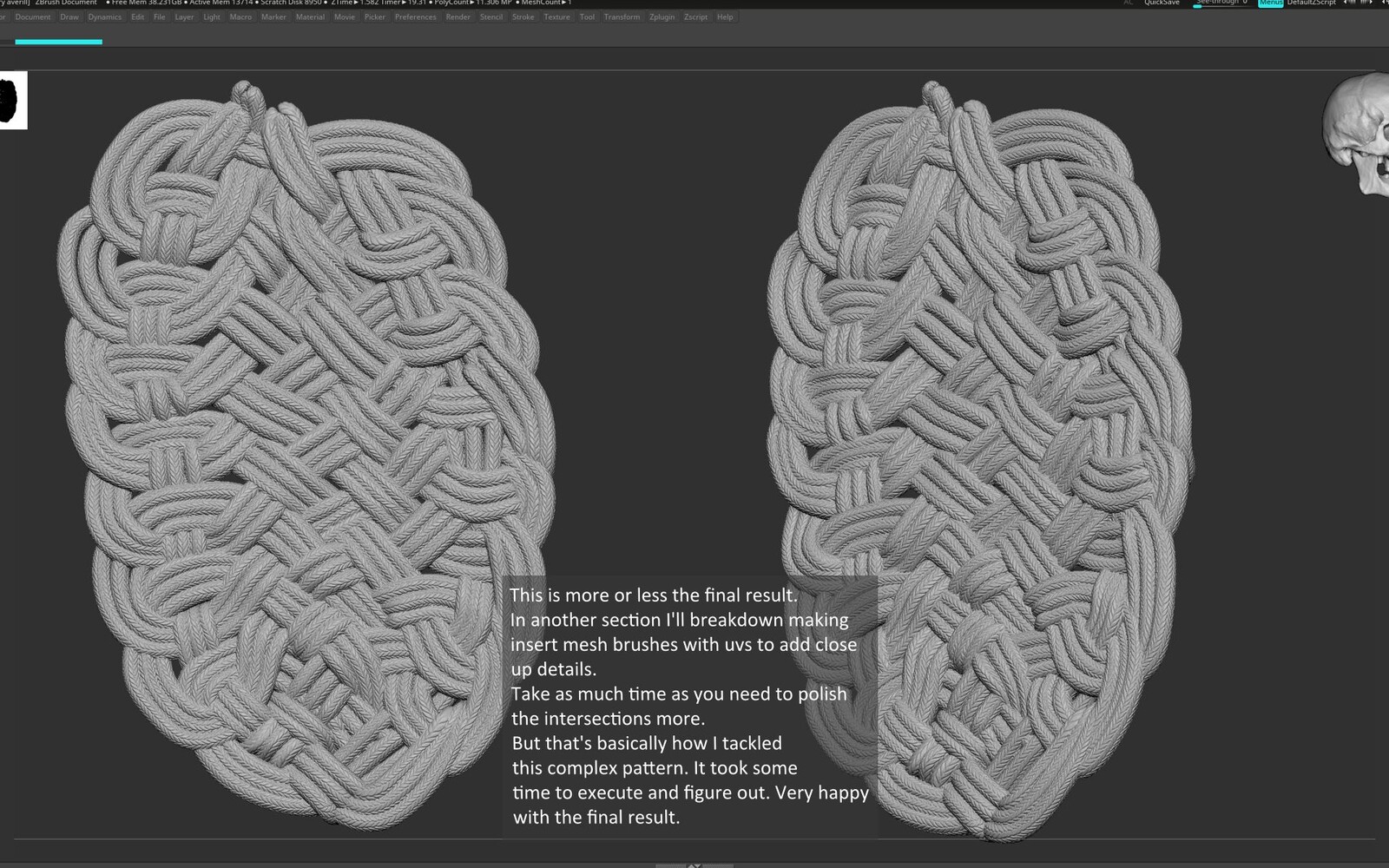Open the Zscript menu
The image size is (1389, 868).
(696, 17)
